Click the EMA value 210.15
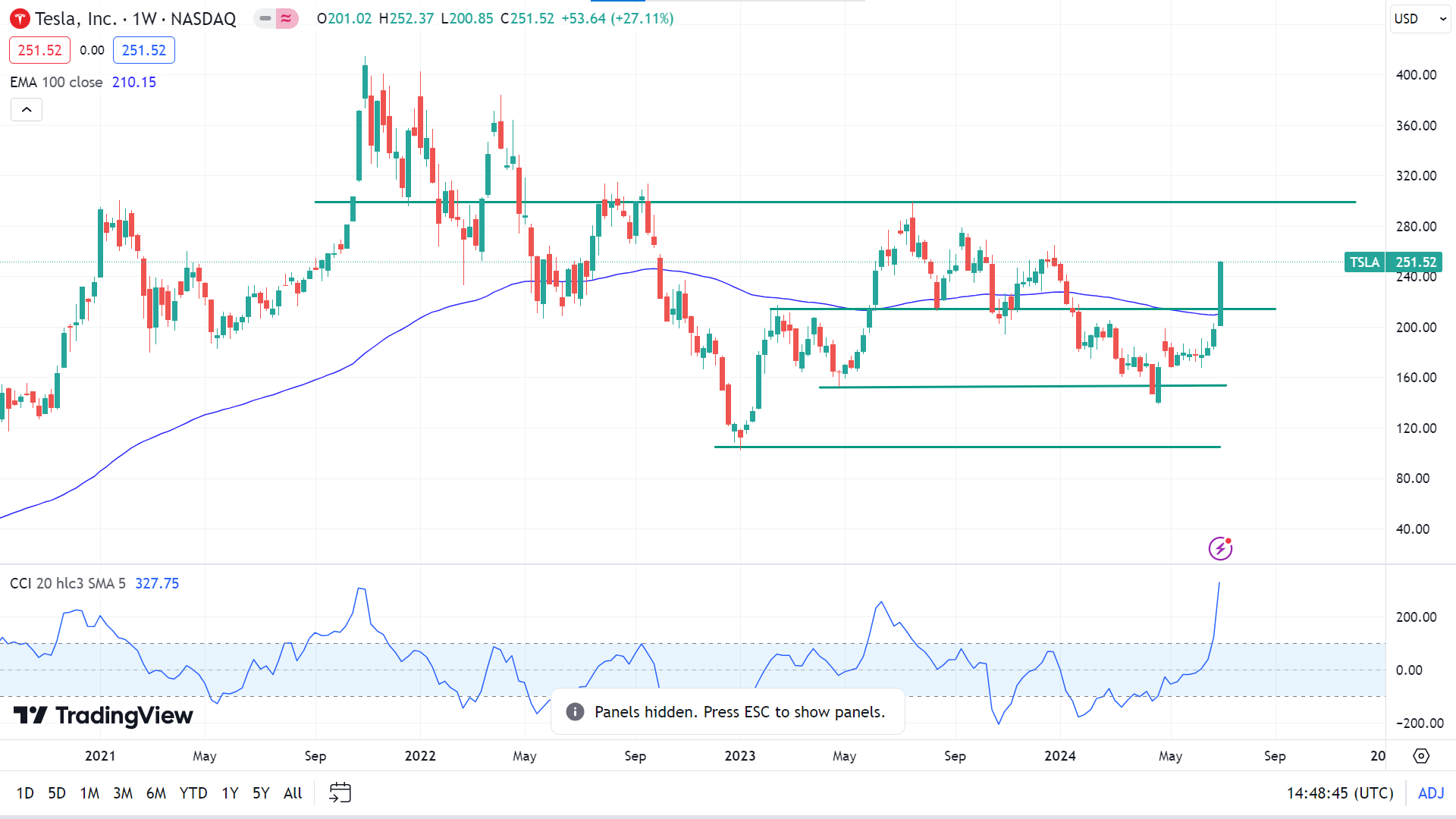Viewport: 1456px width, 819px height. point(134,82)
